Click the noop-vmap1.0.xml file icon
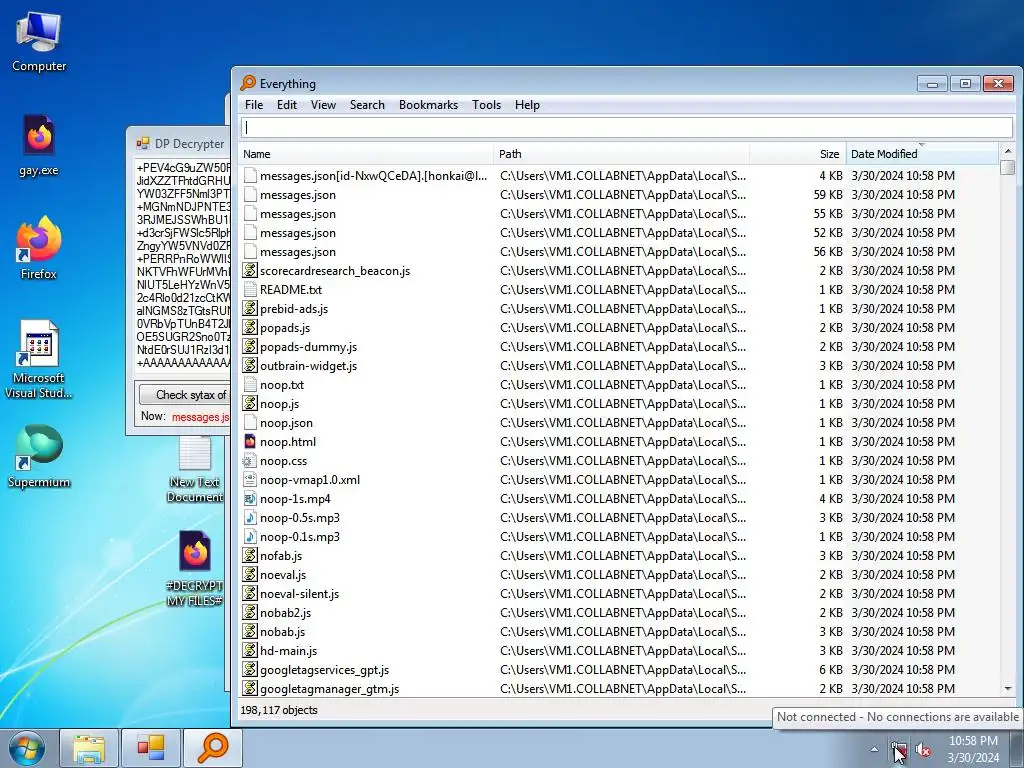Viewport: 1024px width, 768px height. [249, 479]
